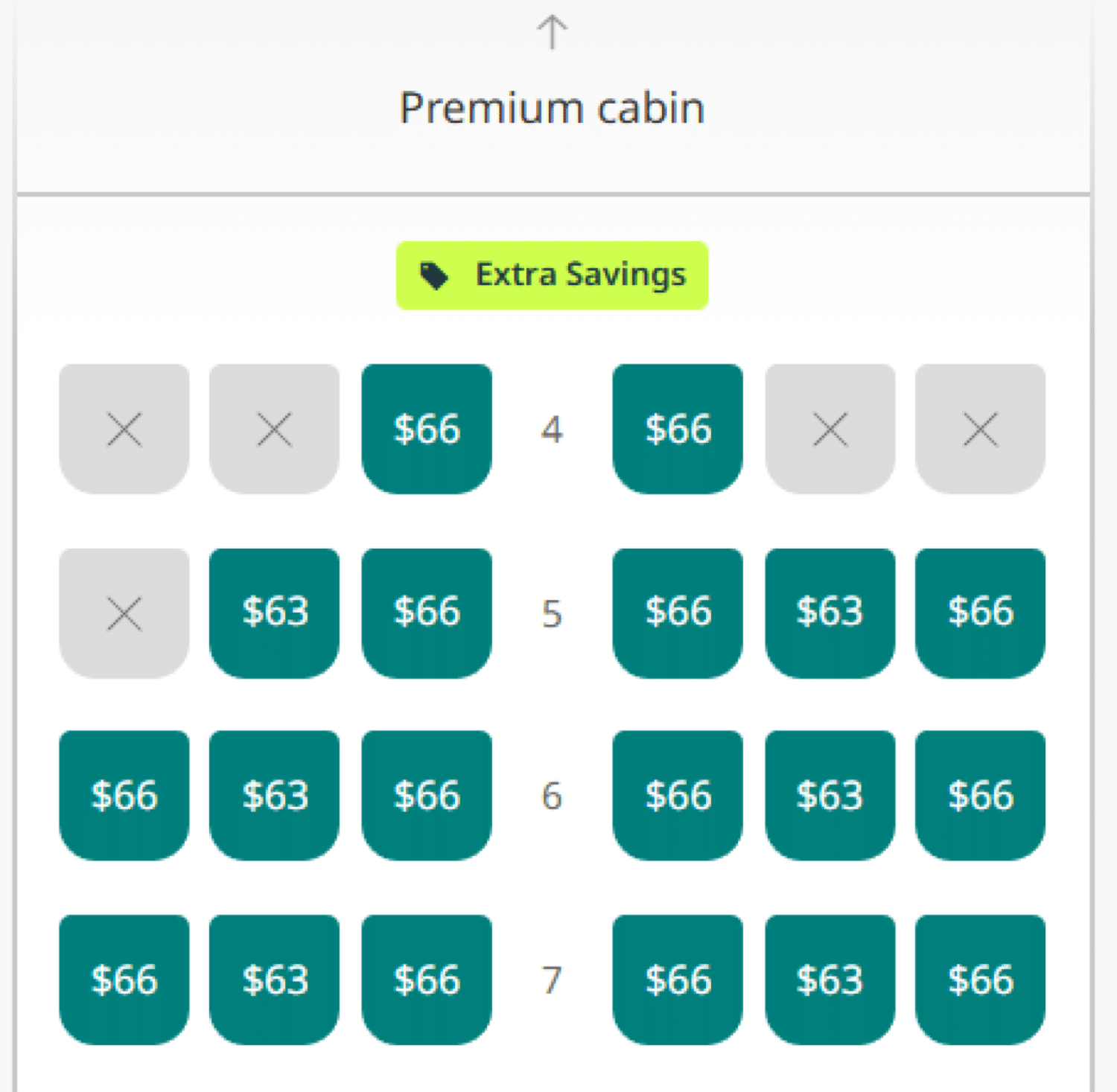1117x1092 pixels.
Task: Select far-right $66 seat in row 5
Action: click(x=980, y=613)
